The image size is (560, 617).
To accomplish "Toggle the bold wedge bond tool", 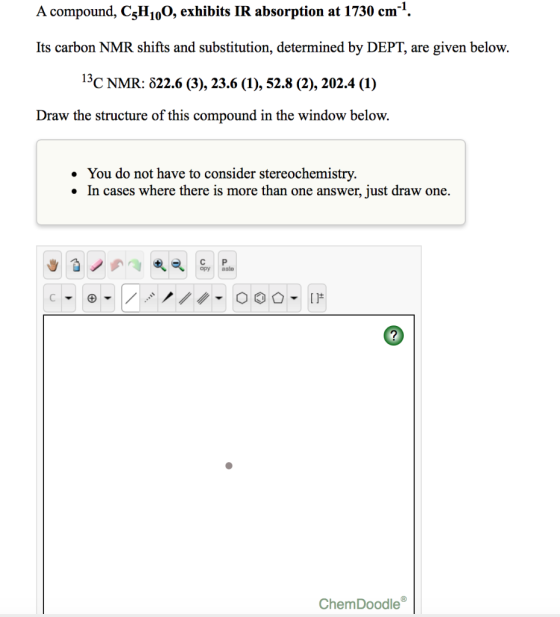I will [167, 298].
